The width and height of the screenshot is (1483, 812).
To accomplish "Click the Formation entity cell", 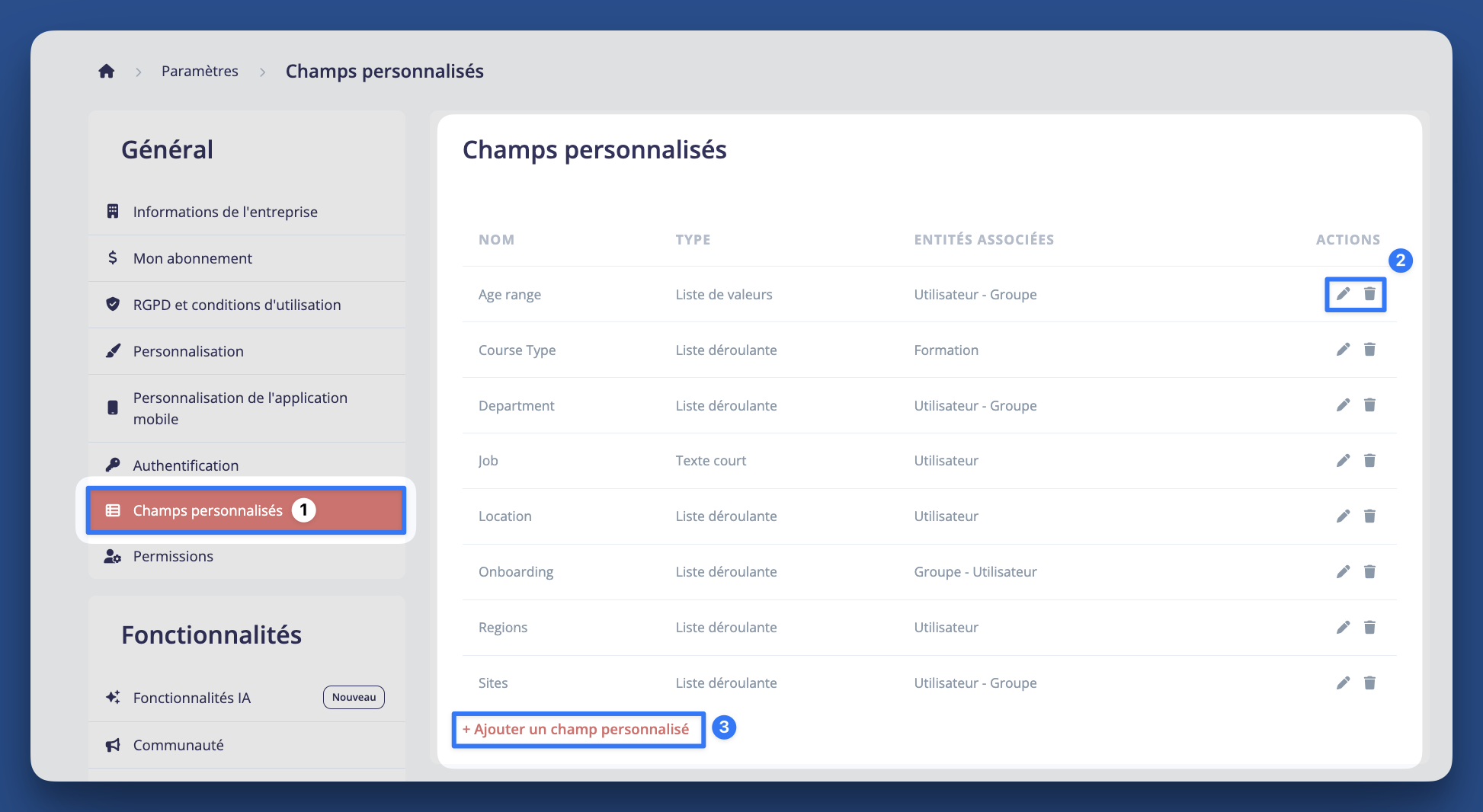I will [946, 350].
